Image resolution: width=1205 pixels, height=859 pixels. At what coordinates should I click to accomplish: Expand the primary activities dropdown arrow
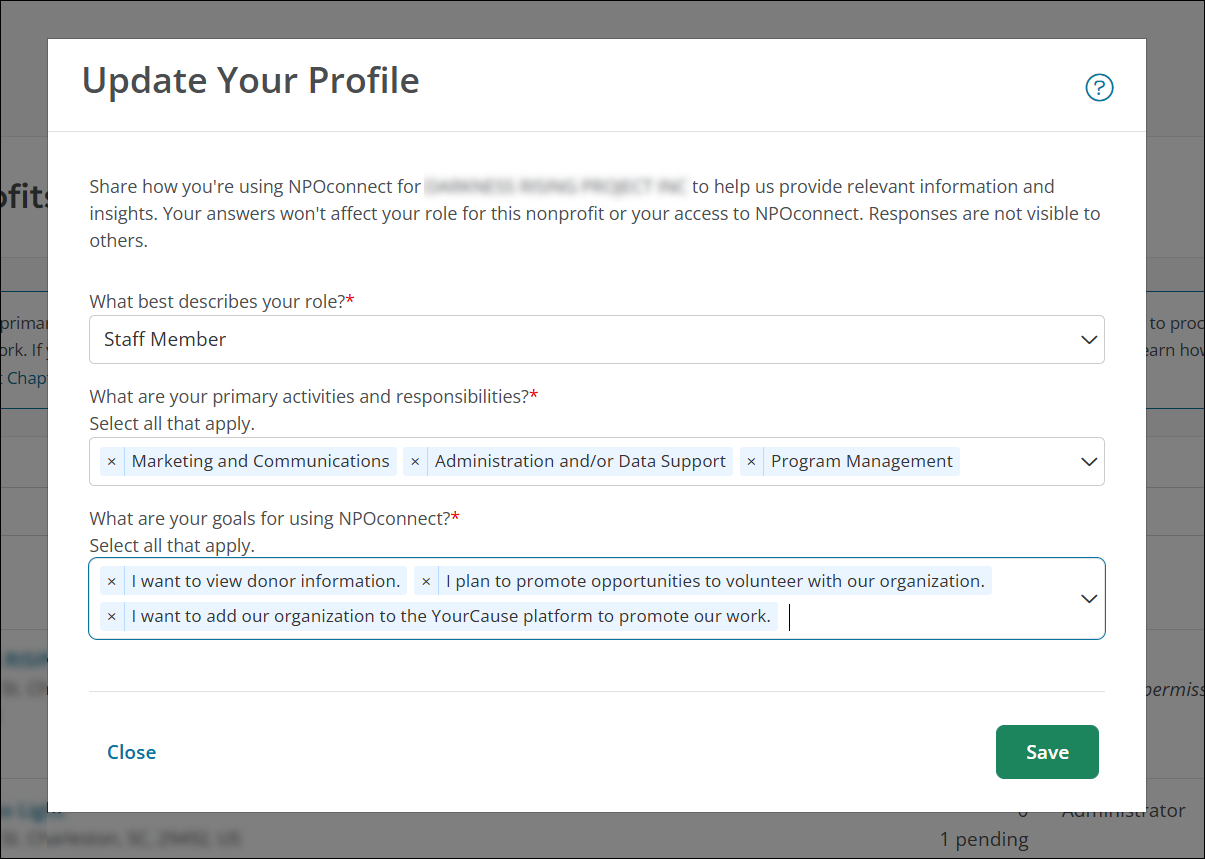[x=1089, y=462]
